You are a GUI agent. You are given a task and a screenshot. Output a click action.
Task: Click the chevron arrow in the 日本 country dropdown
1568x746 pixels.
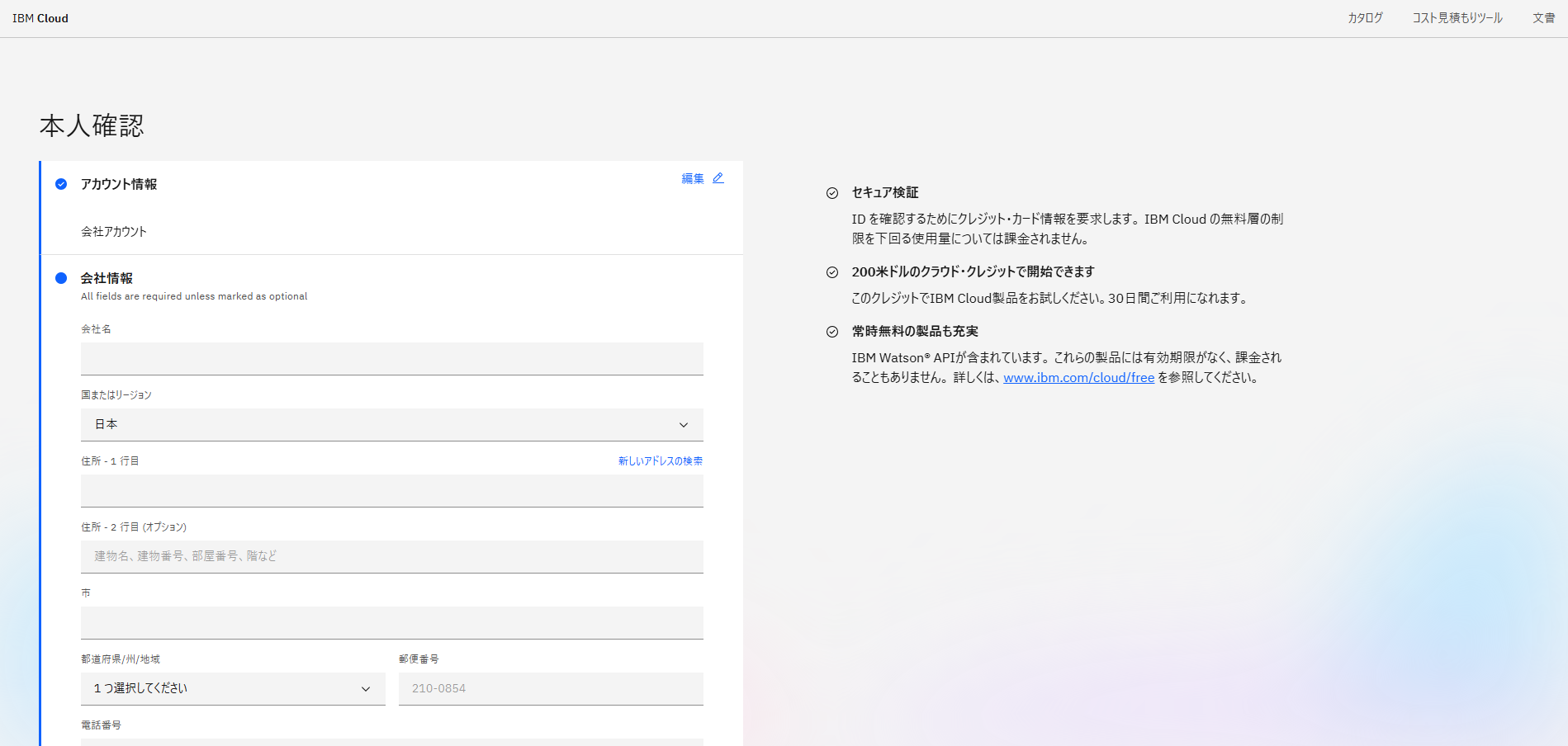684,425
